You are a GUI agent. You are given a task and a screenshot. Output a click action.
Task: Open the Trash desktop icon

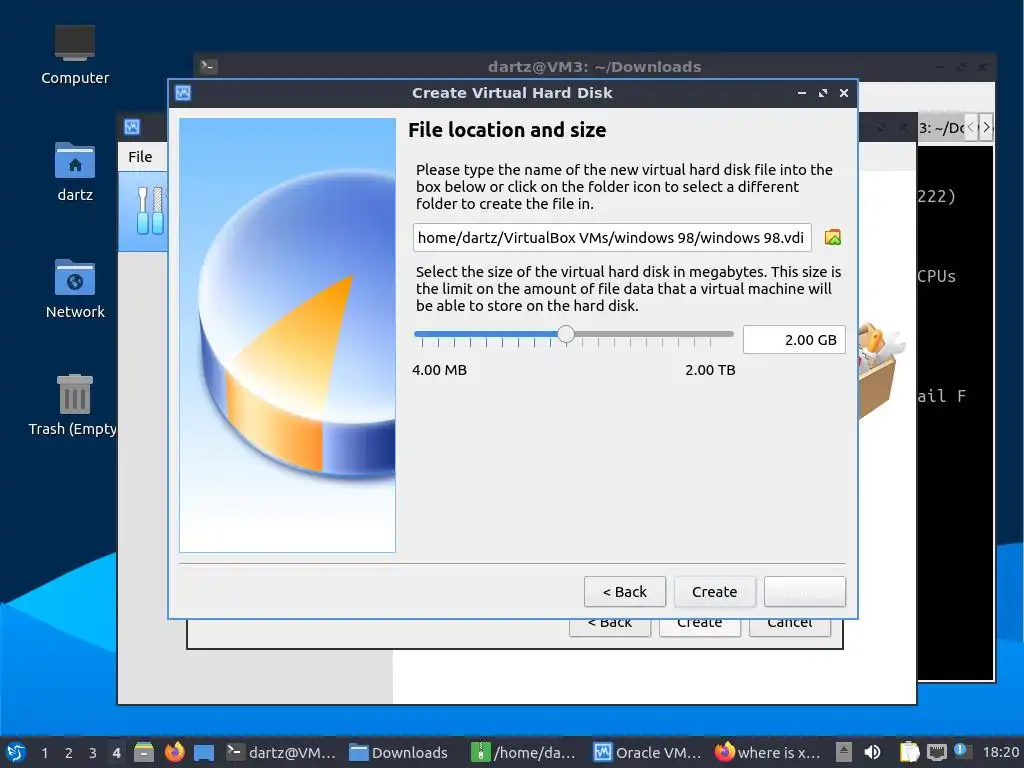(73, 405)
